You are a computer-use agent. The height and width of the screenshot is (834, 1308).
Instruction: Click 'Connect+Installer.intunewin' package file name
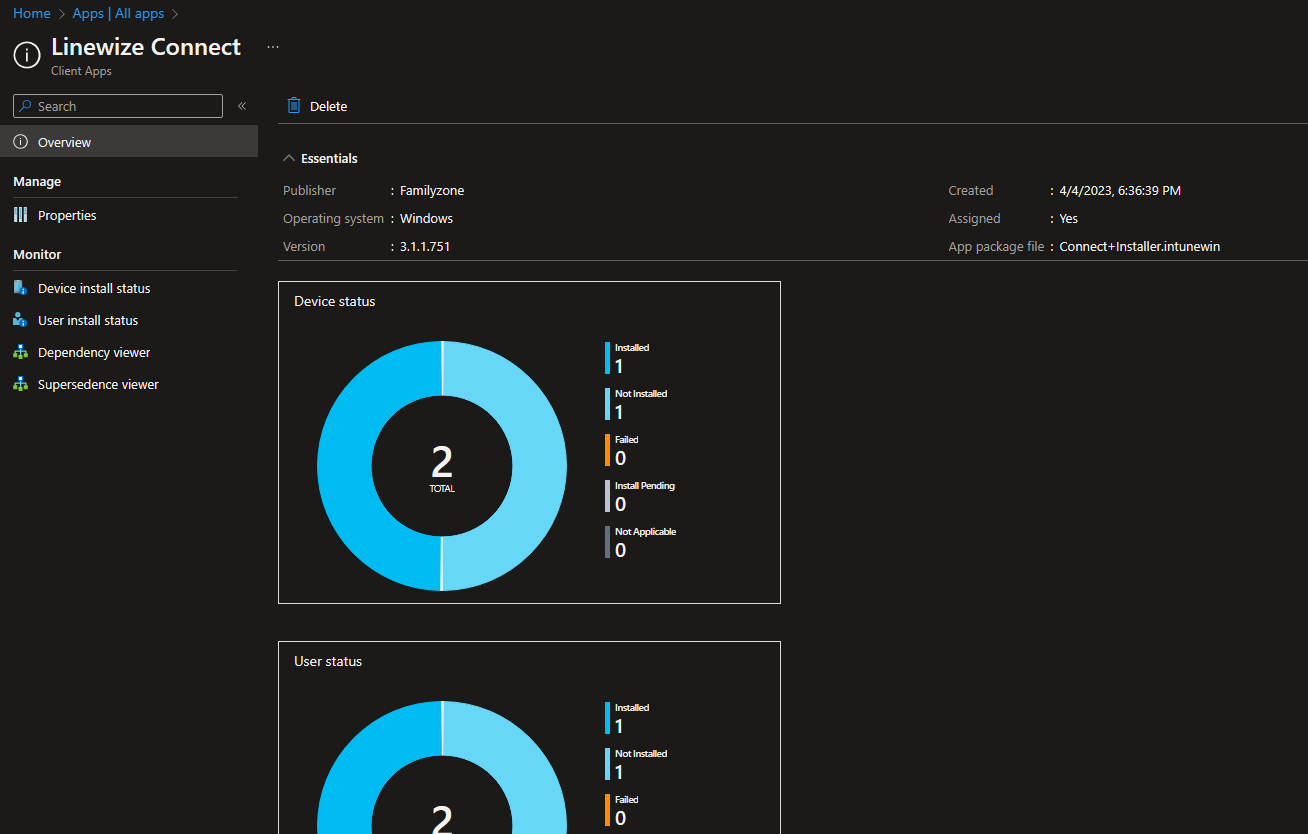coord(1140,246)
